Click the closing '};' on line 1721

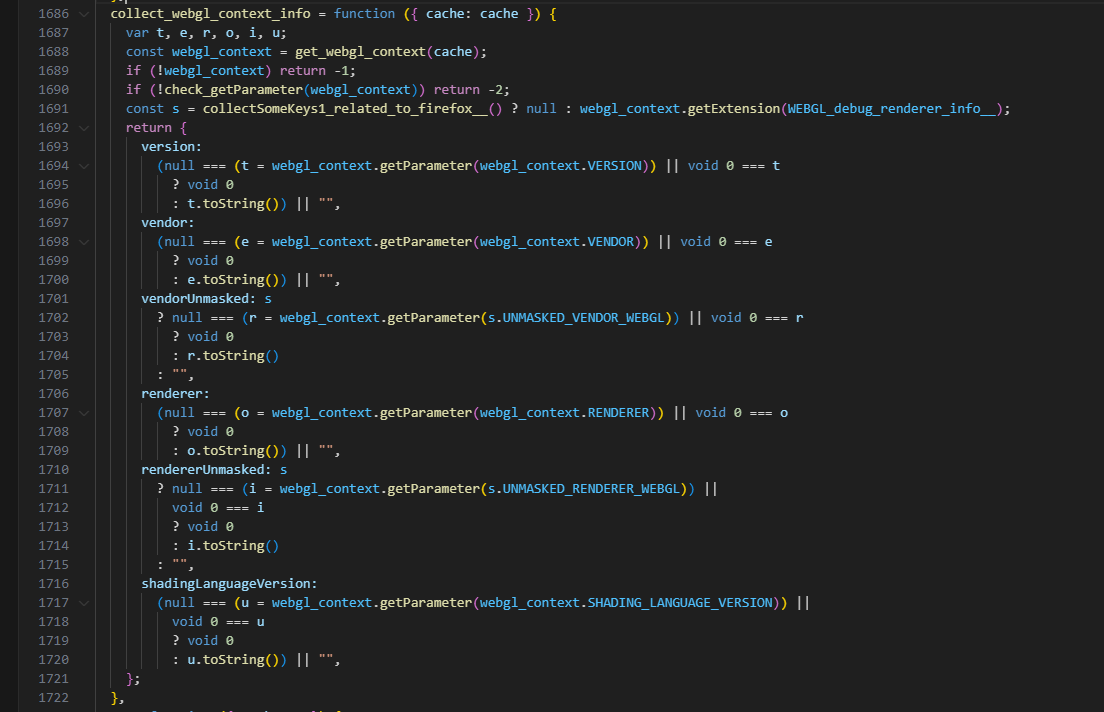coord(133,680)
